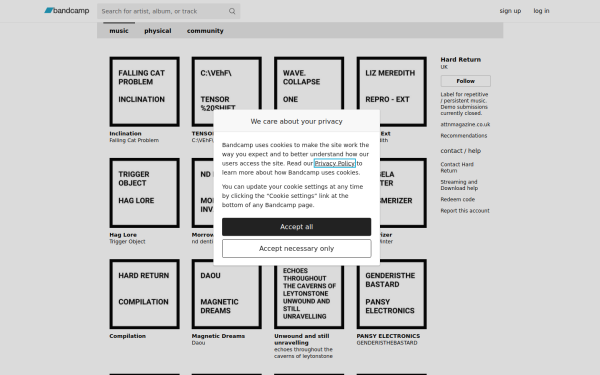This screenshot has height=375, width=600.
Task: Click the UK location text under Hard Return
Action: tap(444, 67)
